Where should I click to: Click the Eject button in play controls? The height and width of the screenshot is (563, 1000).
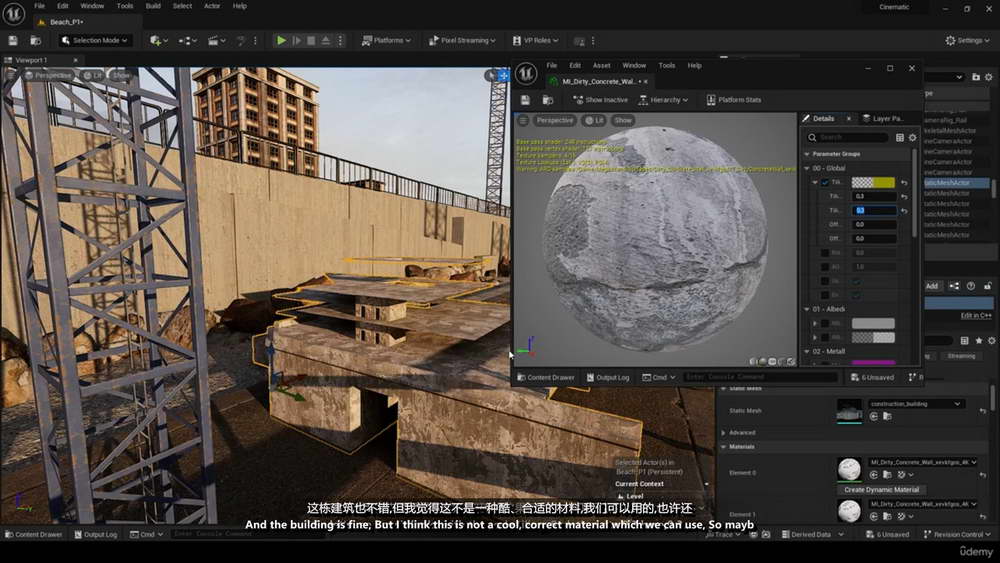(325, 40)
